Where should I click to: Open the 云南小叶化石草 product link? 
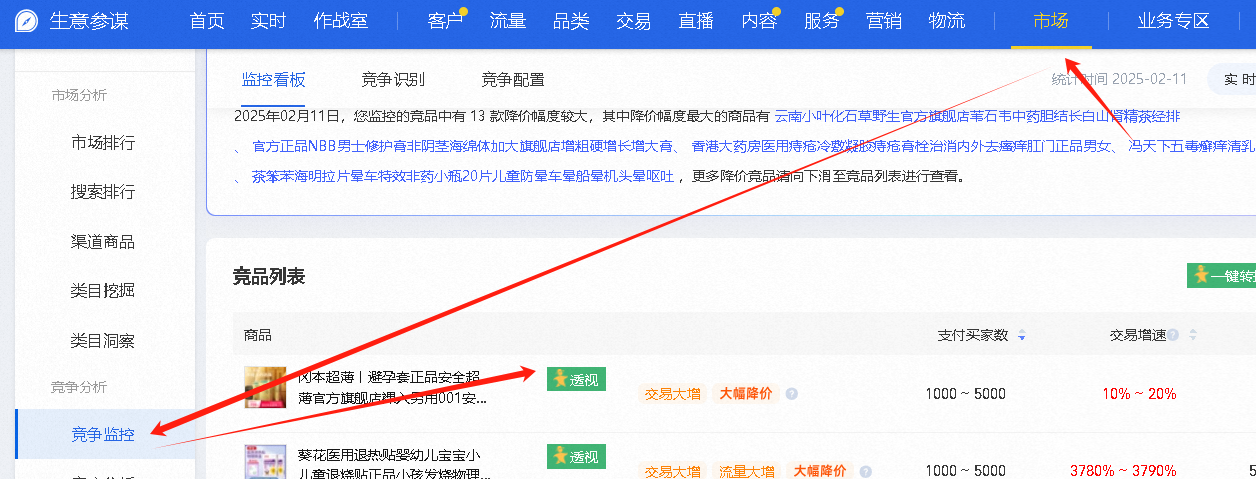(x=977, y=116)
